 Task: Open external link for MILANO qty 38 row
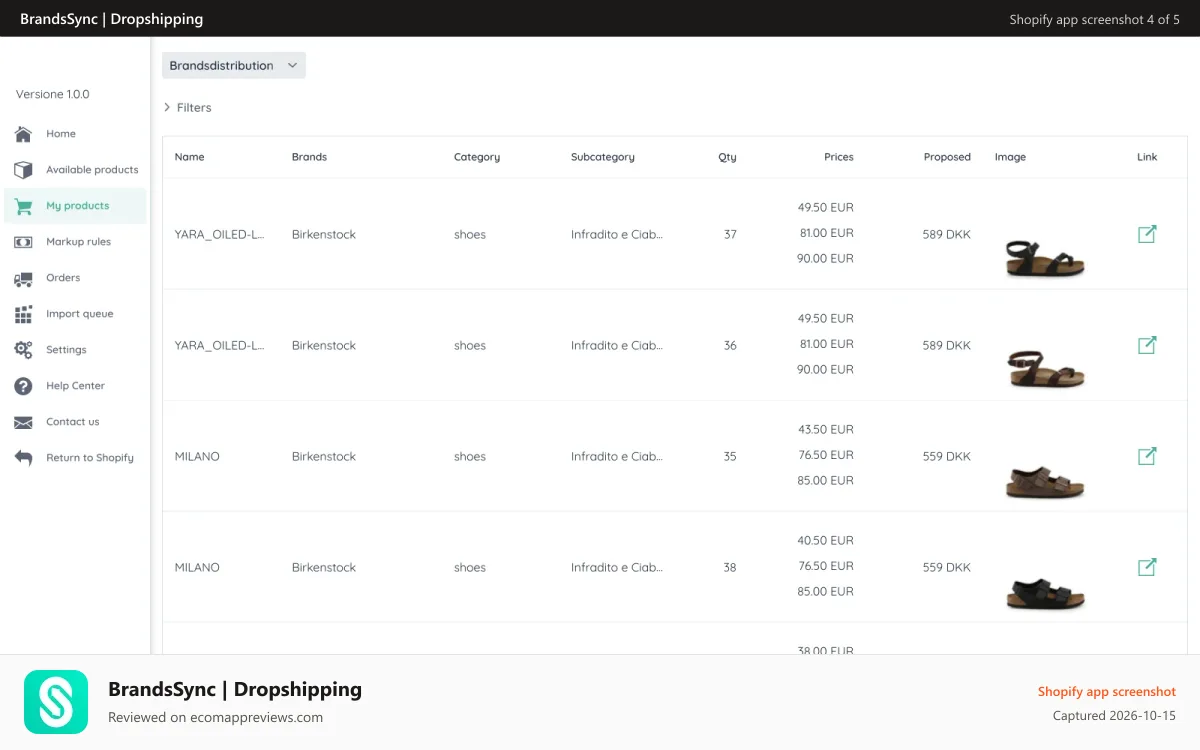(1147, 567)
